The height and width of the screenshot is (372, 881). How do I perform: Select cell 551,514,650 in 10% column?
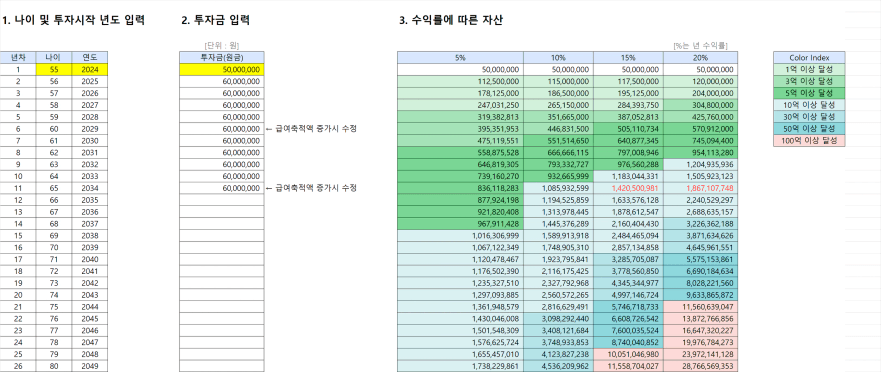(558, 140)
